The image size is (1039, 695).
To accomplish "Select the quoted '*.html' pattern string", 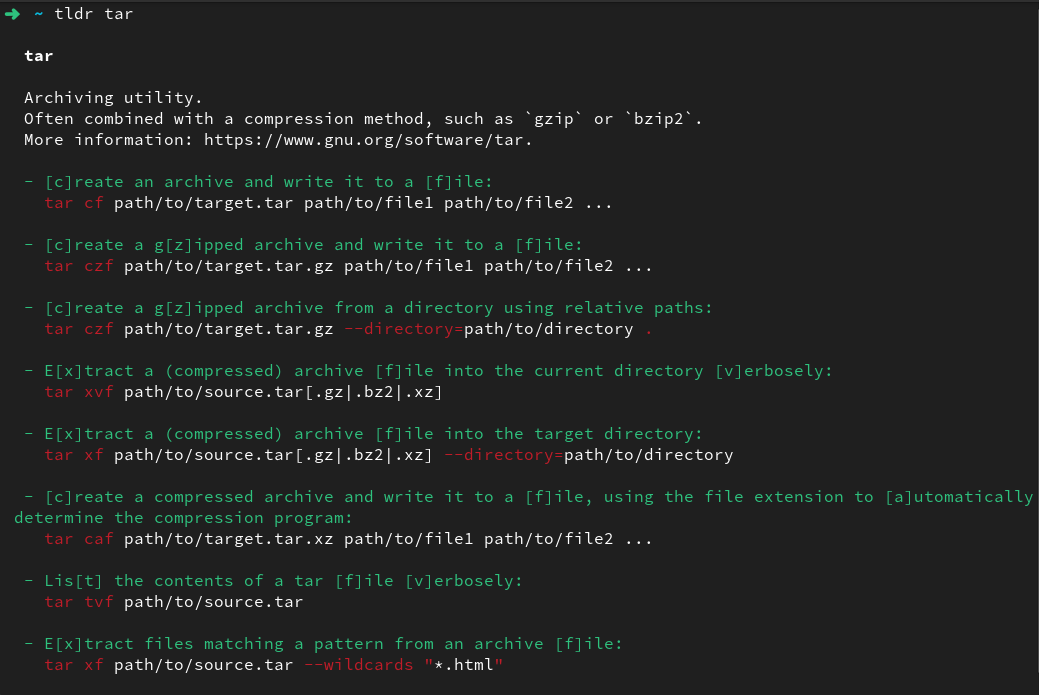I will [x=465, y=664].
